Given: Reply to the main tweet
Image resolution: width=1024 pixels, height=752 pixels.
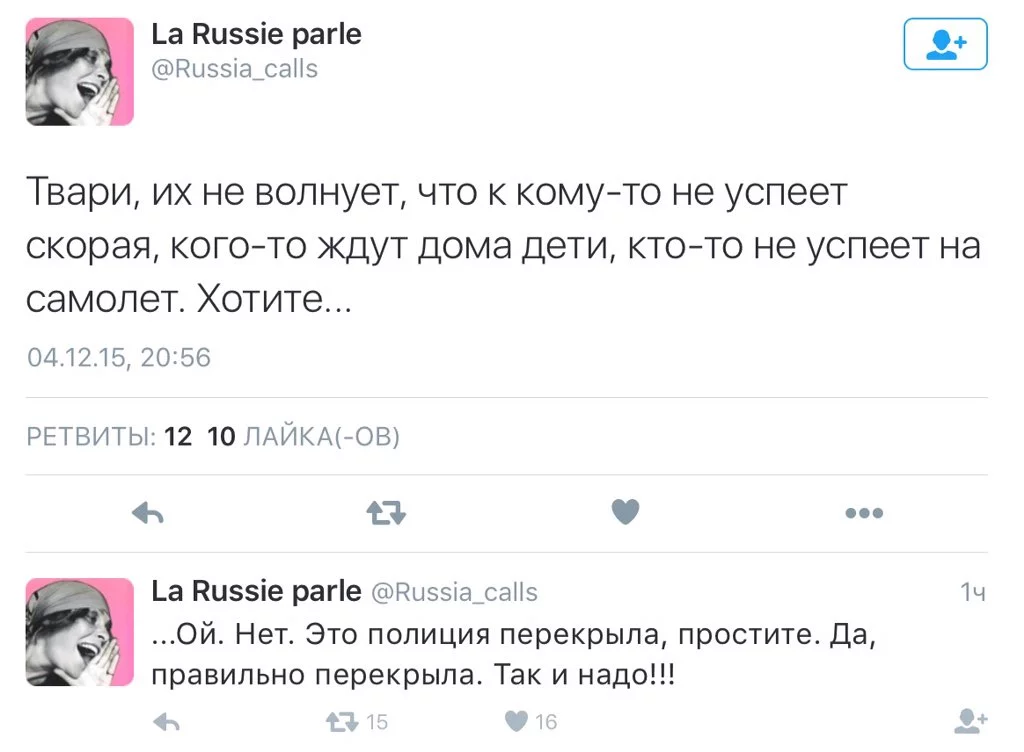Looking at the screenshot, I should click(148, 514).
